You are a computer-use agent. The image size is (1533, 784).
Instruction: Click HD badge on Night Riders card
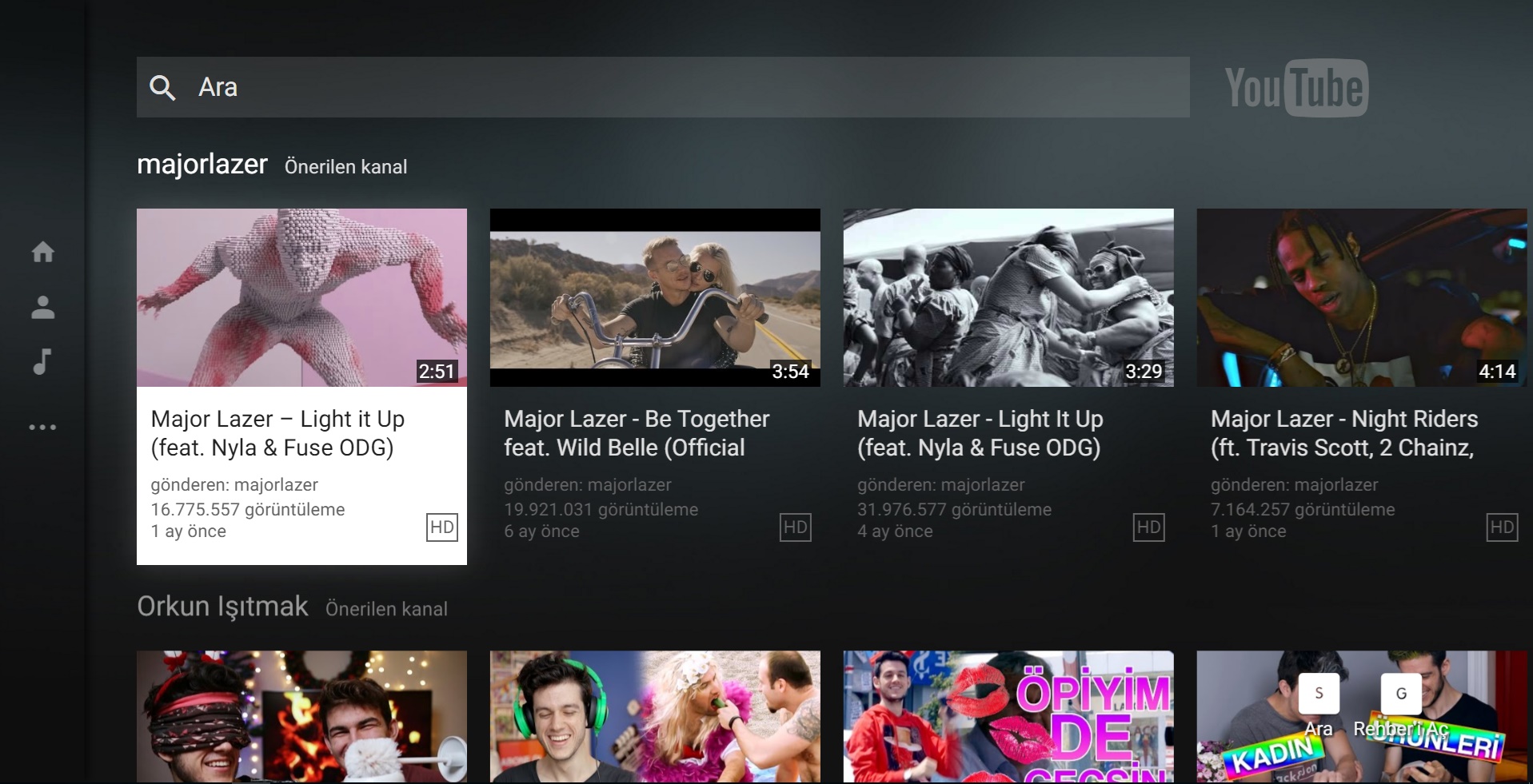(x=1503, y=527)
